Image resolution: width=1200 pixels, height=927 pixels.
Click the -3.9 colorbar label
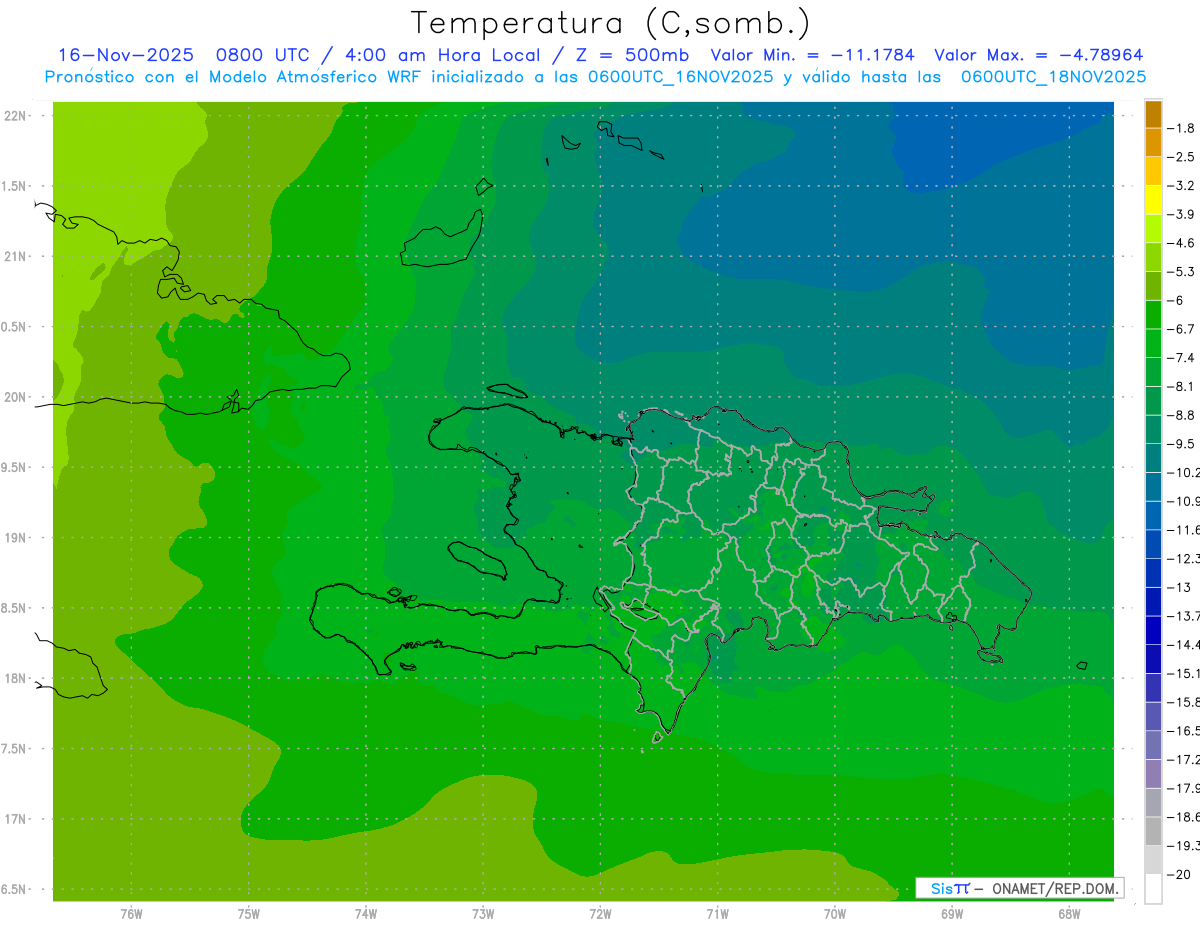(x=1183, y=214)
